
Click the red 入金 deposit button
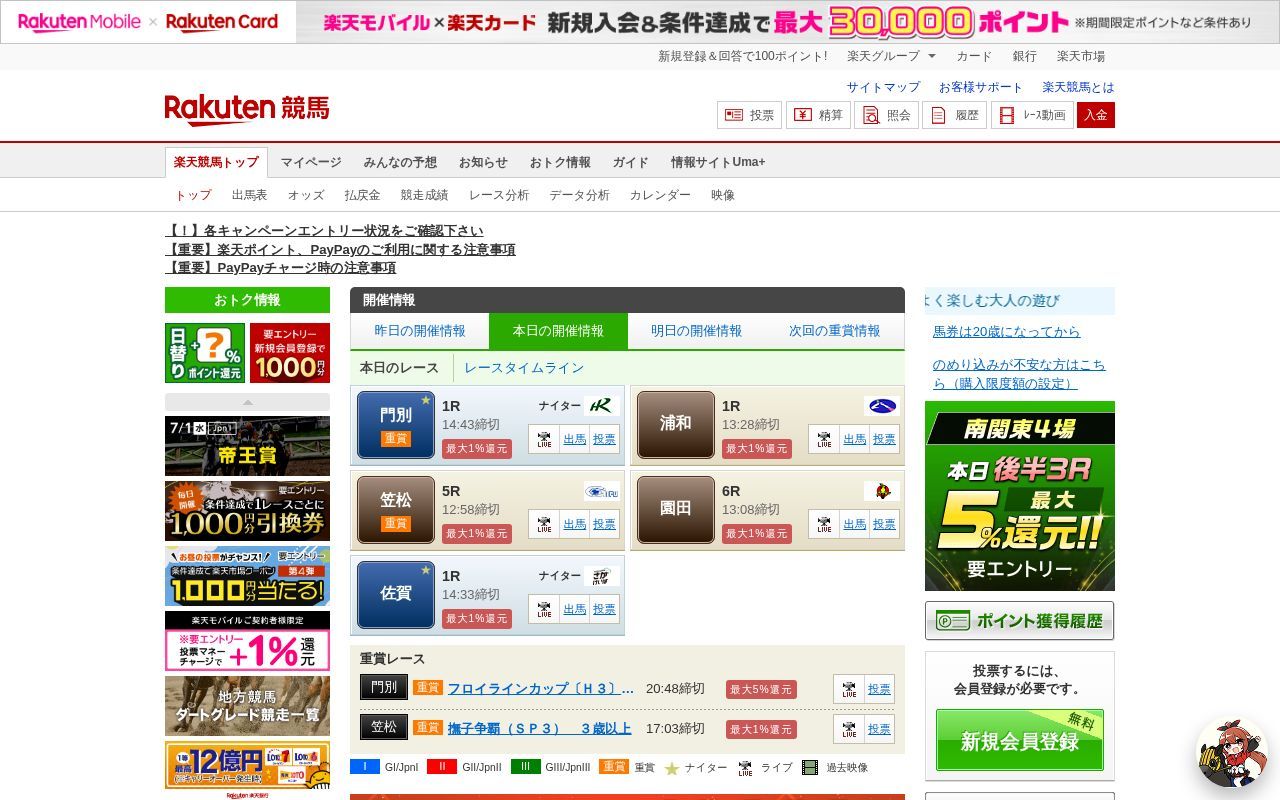click(x=1096, y=115)
